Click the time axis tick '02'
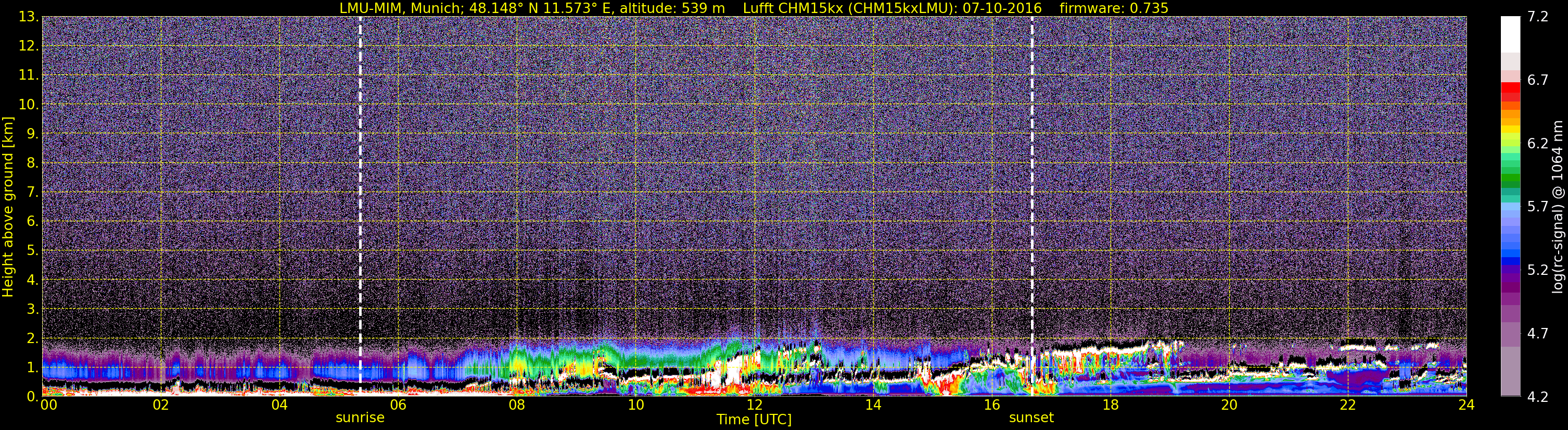The height and width of the screenshot is (430, 1568). pyautogui.click(x=160, y=405)
